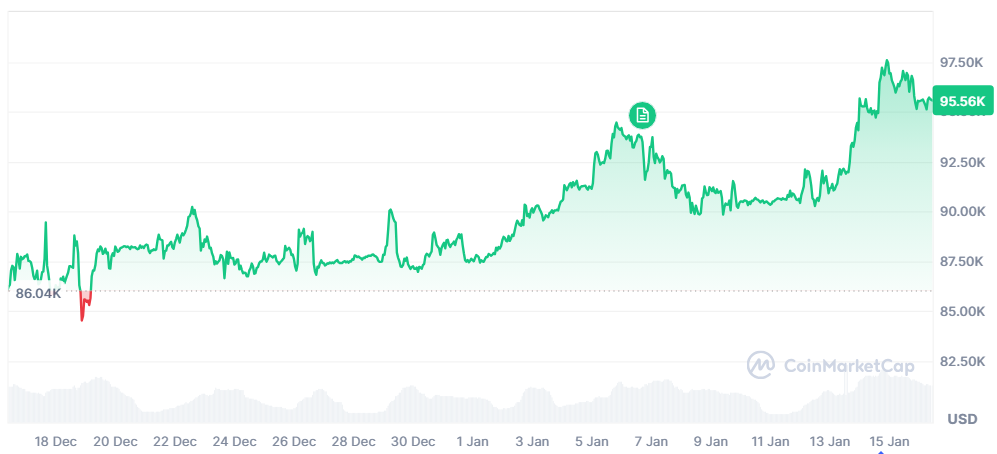Select the 85.00K axis label
Image resolution: width=997 pixels, height=454 pixels.
click(x=963, y=312)
